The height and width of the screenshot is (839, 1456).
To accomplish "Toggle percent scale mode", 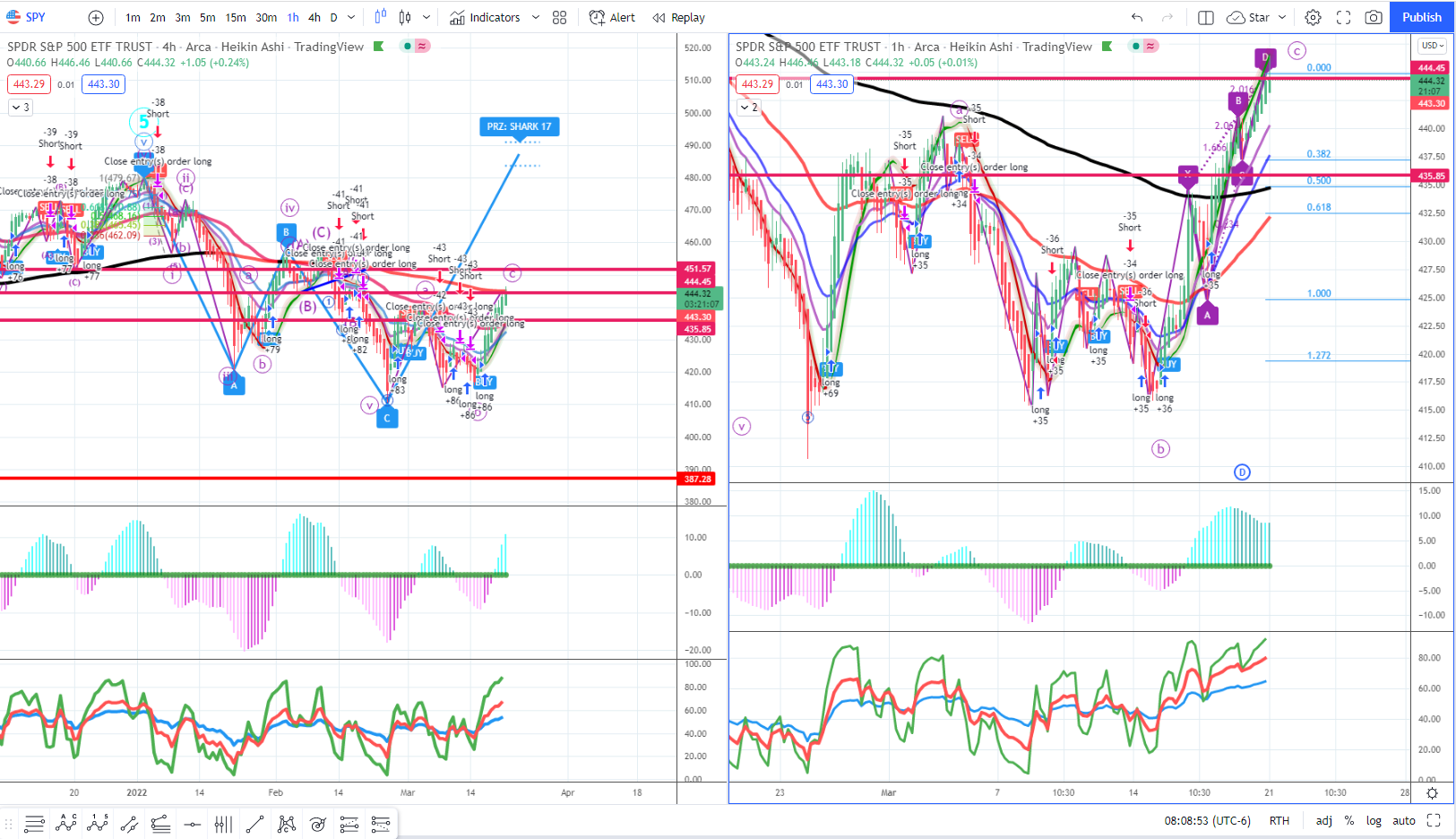I will (1348, 820).
